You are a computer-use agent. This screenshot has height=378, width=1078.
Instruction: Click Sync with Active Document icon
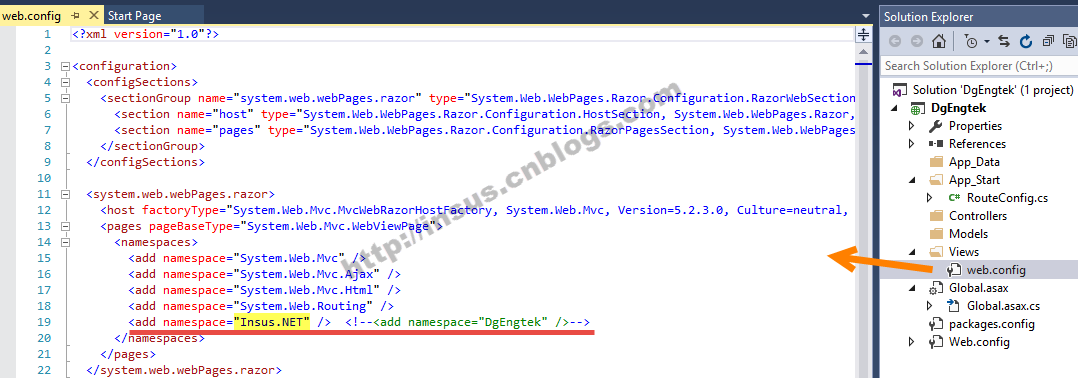1004,42
